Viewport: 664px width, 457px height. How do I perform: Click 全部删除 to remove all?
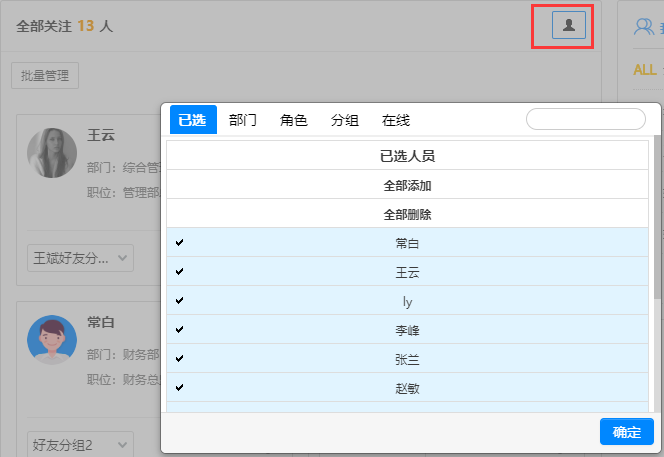(407, 214)
